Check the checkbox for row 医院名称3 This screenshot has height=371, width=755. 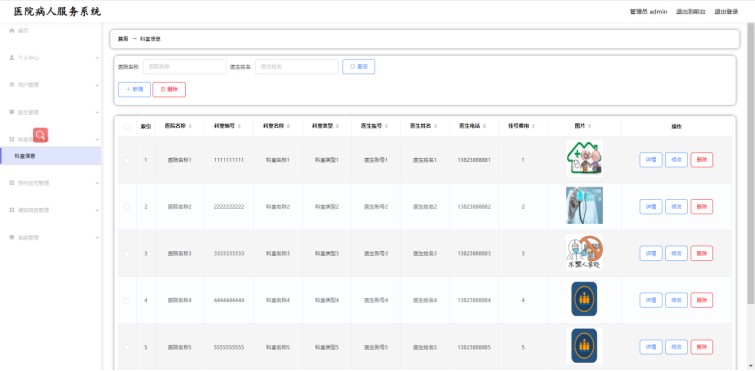coord(127,254)
